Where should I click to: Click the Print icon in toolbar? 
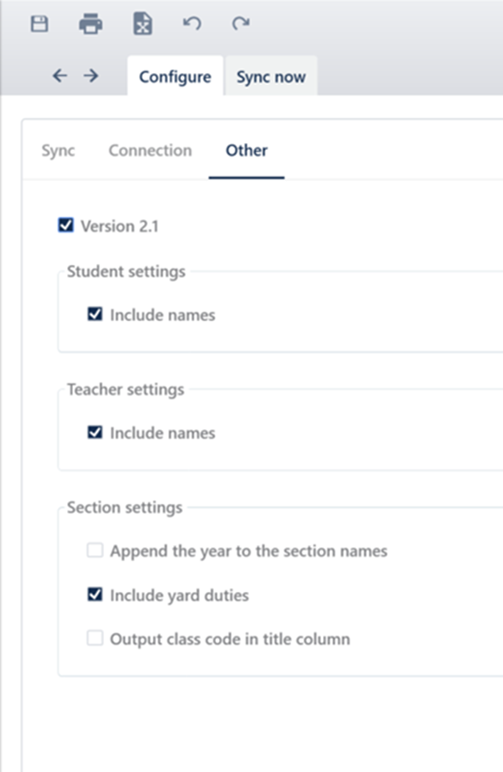91,24
